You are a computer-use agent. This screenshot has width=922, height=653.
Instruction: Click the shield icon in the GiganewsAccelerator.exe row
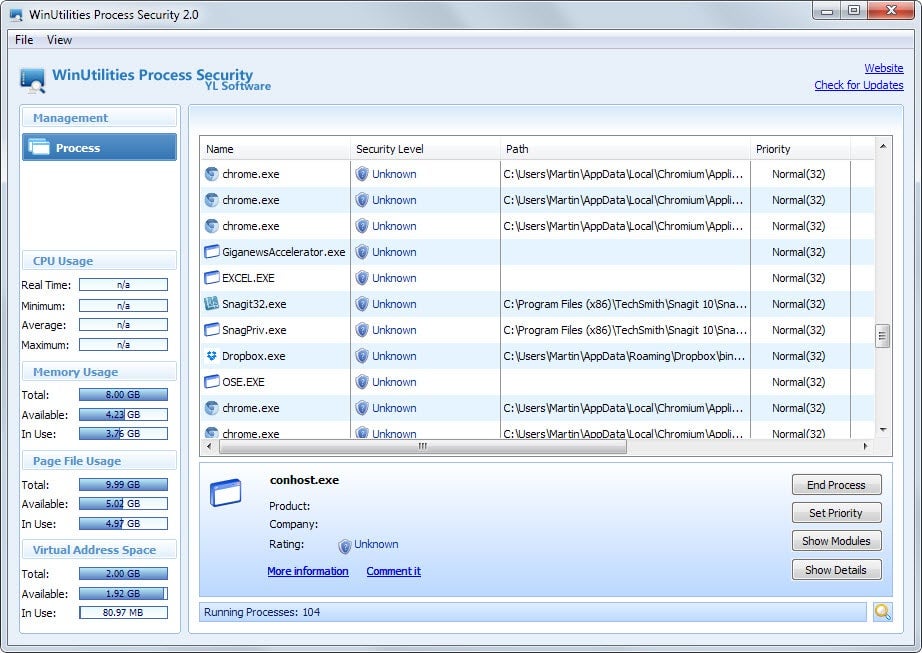click(x=362, y=252)
